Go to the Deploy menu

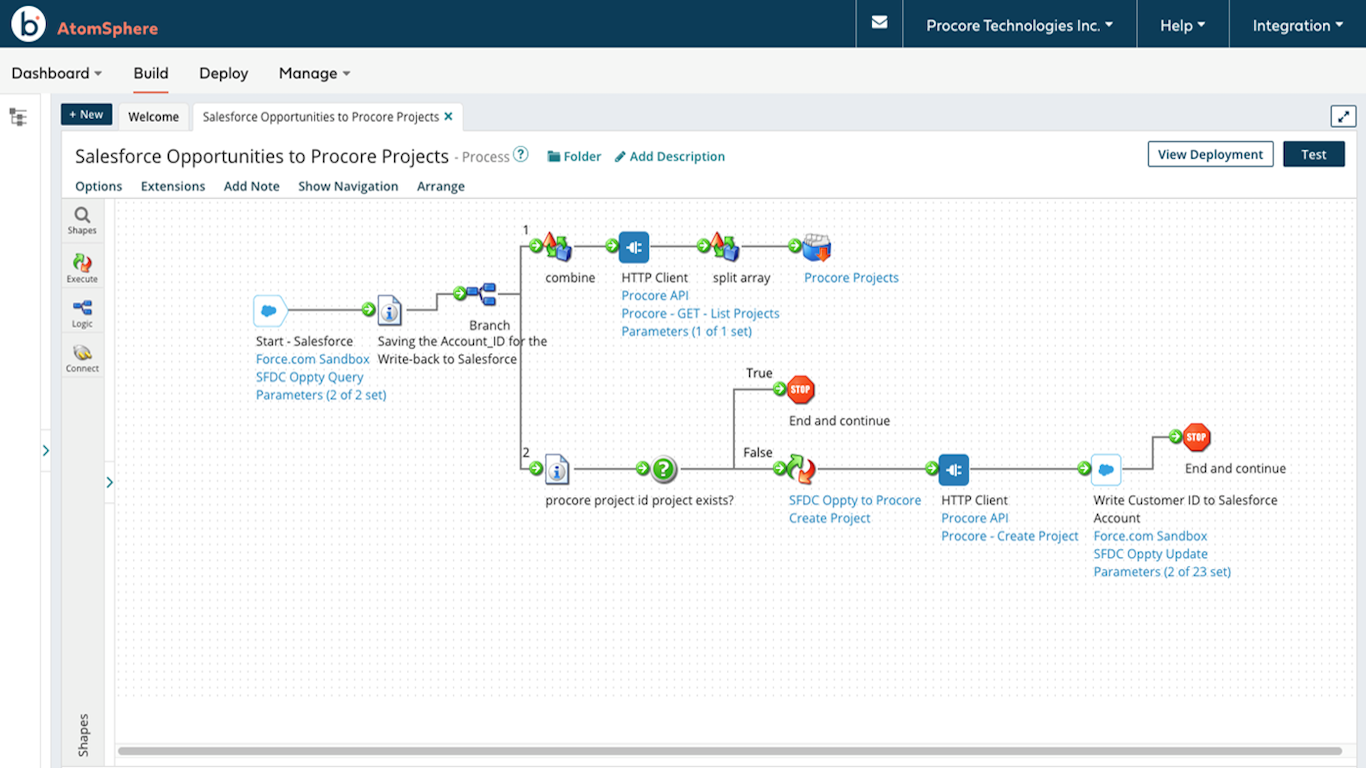point(223,73)
